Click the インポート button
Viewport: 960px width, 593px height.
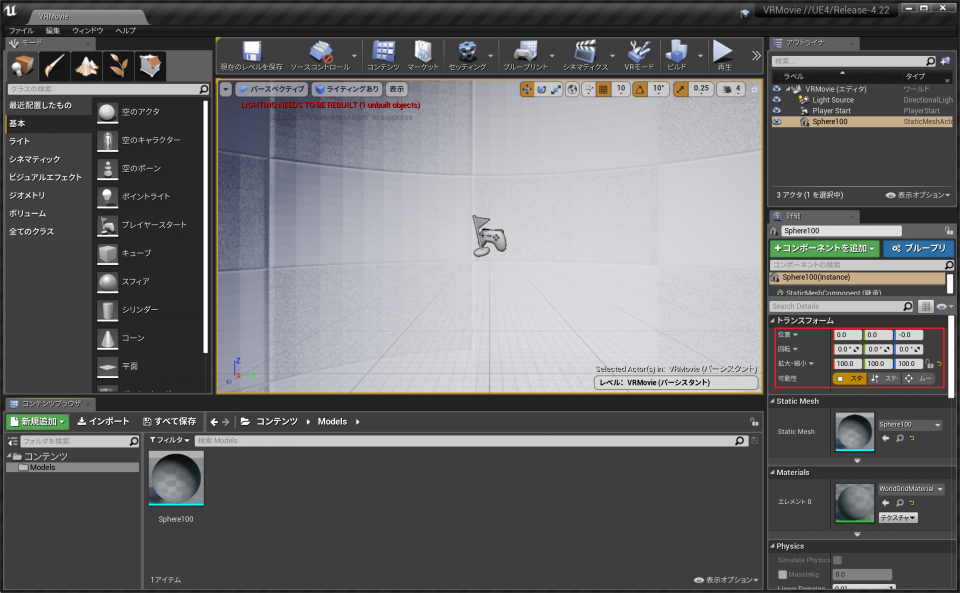(x=103, y=422)
